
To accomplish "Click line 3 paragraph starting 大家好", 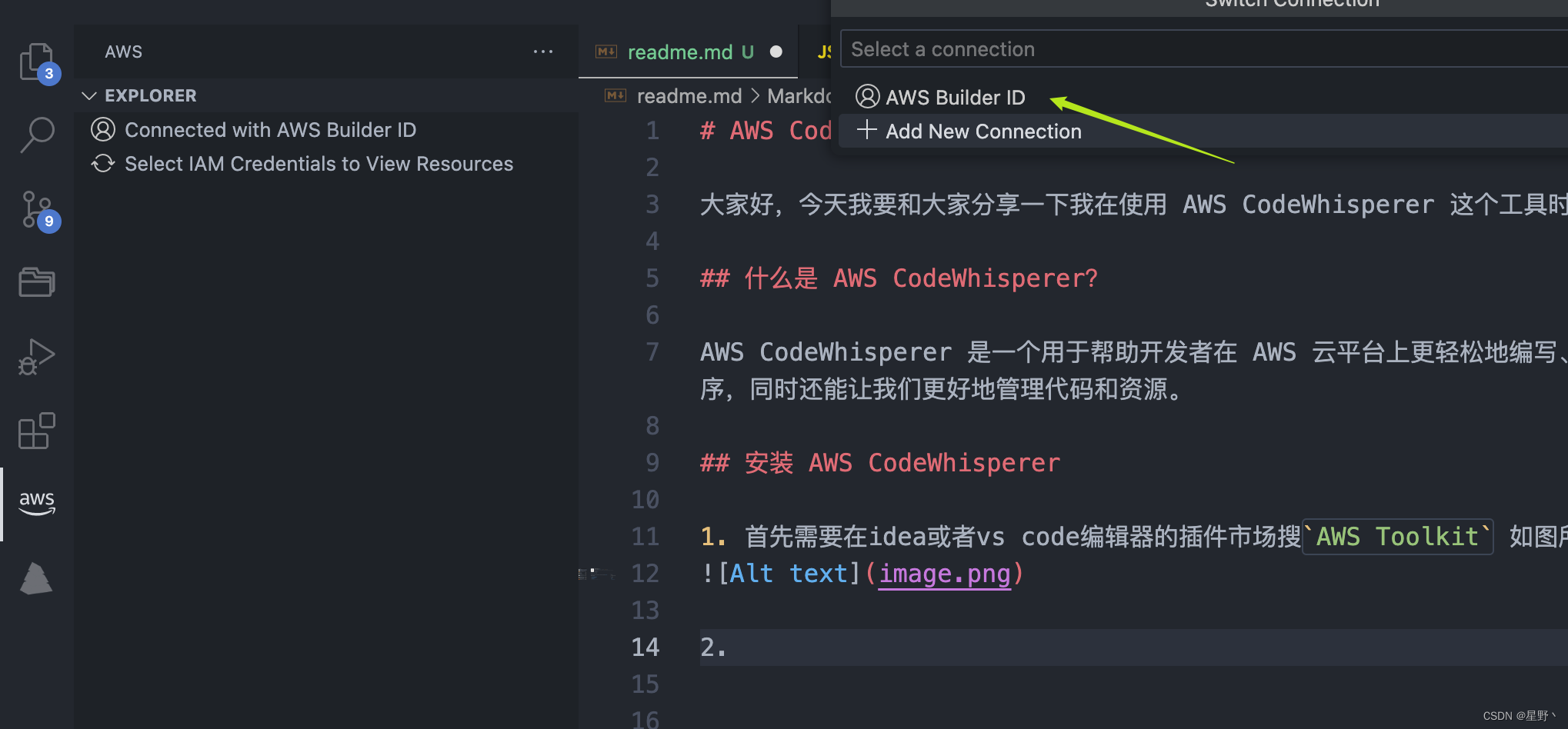I will [1133, 205].
